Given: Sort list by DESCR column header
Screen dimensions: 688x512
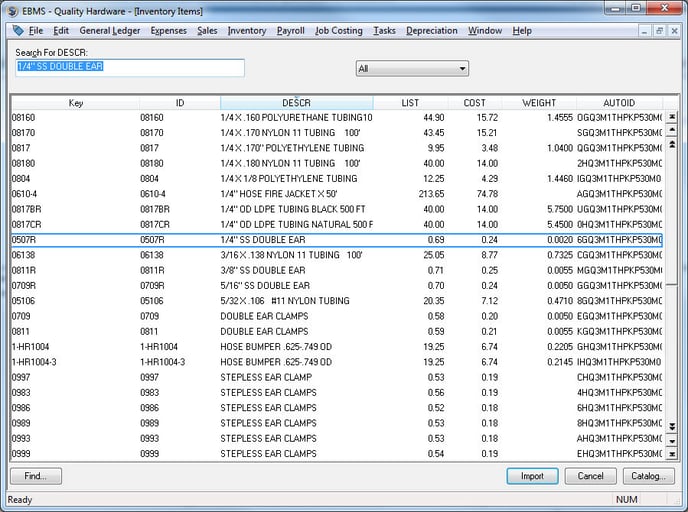Looking at the screenshot, I should point(296,103).
